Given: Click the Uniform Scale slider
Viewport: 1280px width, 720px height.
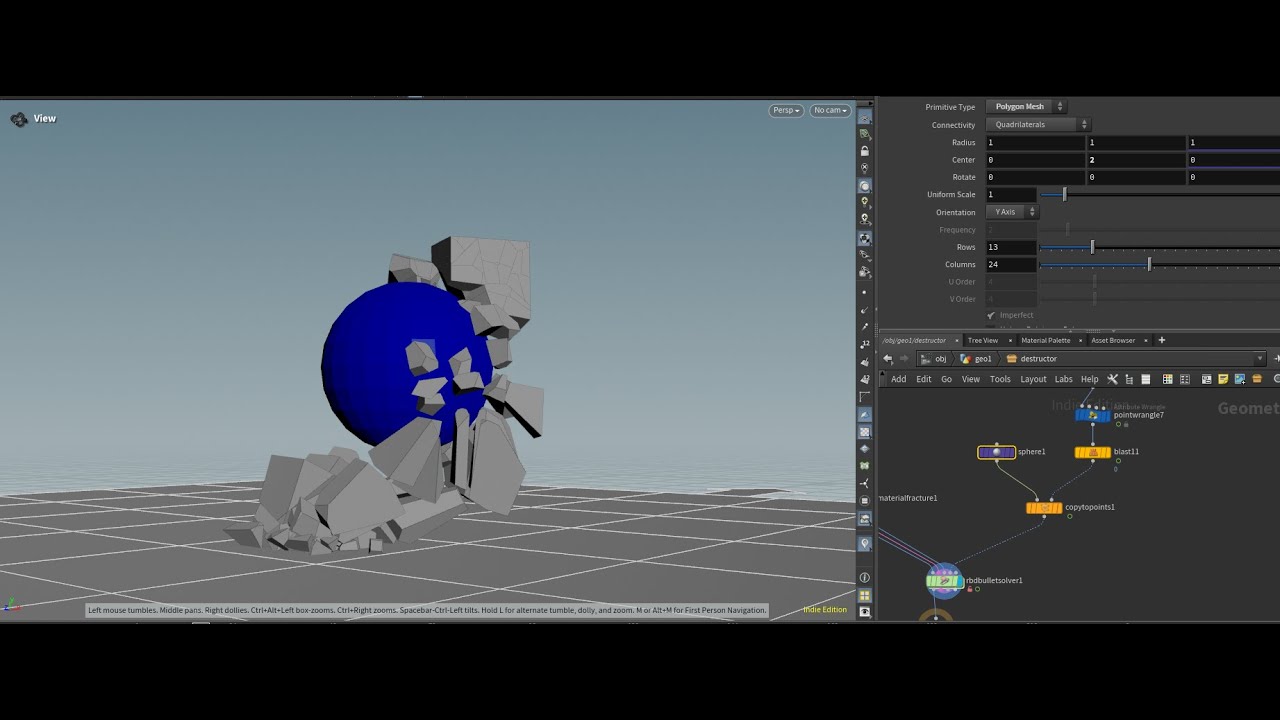Looking at the screenshot, I should tap(1160, 195).
